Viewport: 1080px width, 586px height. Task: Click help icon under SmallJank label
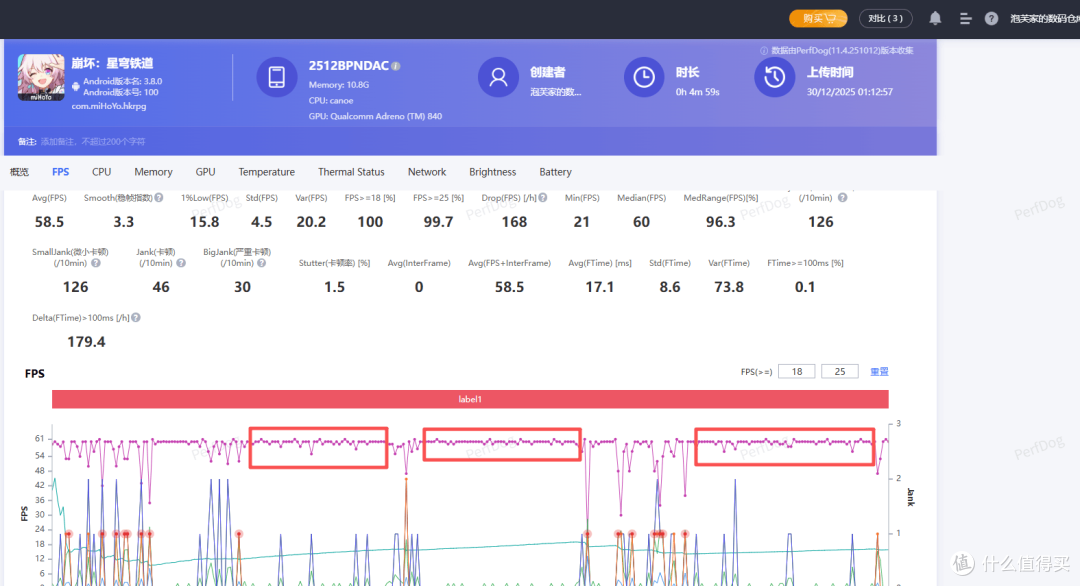pos(96,263)
